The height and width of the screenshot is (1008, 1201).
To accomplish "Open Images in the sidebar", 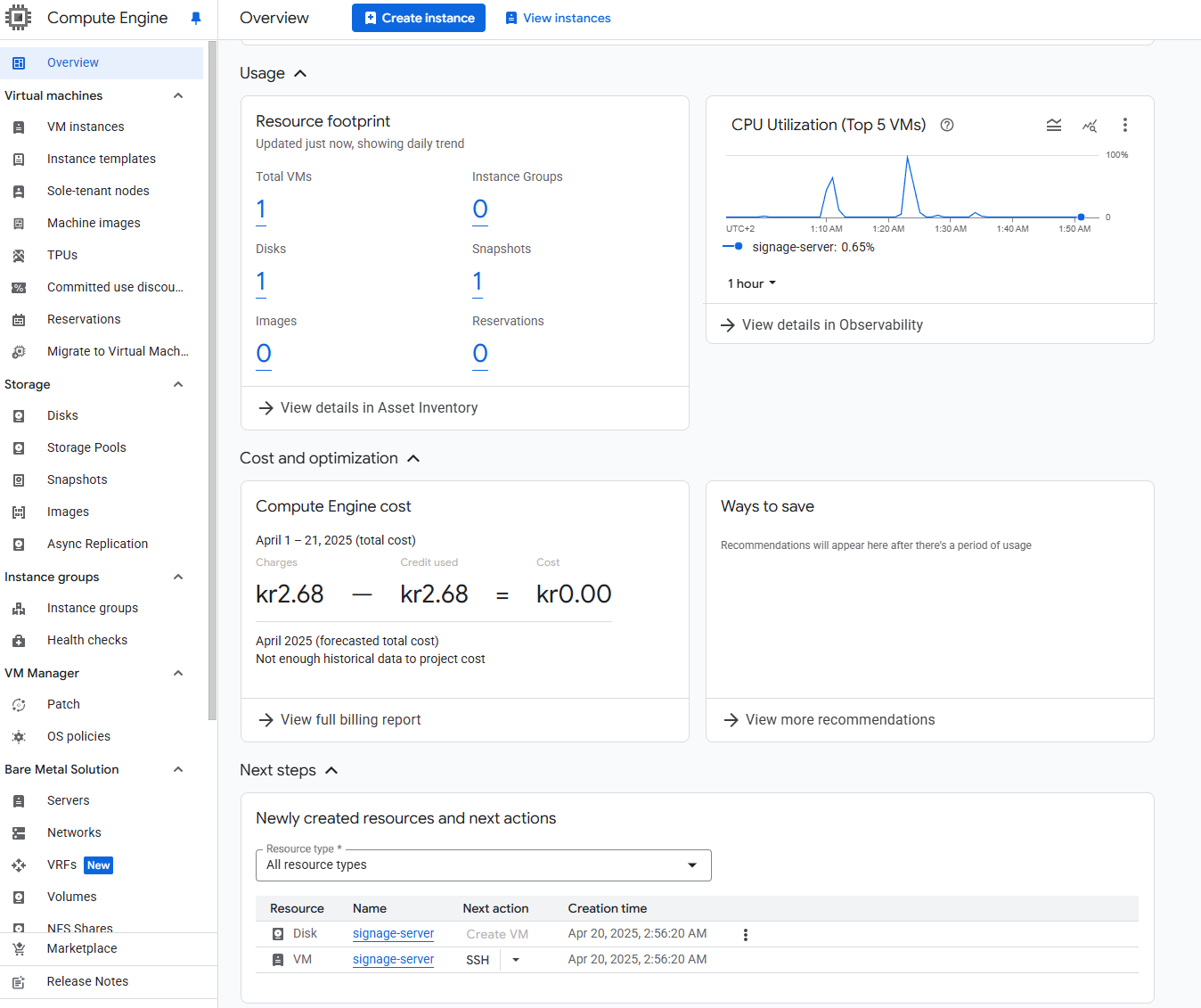I will (x=68, y=512).
